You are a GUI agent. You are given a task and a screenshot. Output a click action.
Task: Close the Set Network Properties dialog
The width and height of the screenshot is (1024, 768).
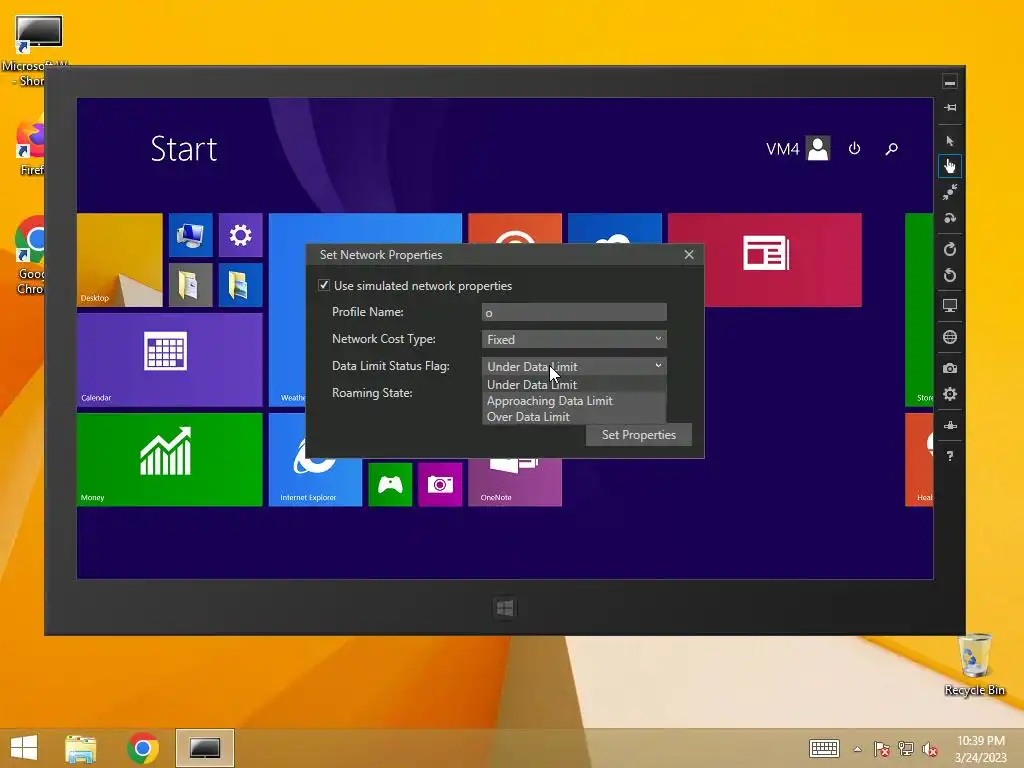tap(689, 255)
